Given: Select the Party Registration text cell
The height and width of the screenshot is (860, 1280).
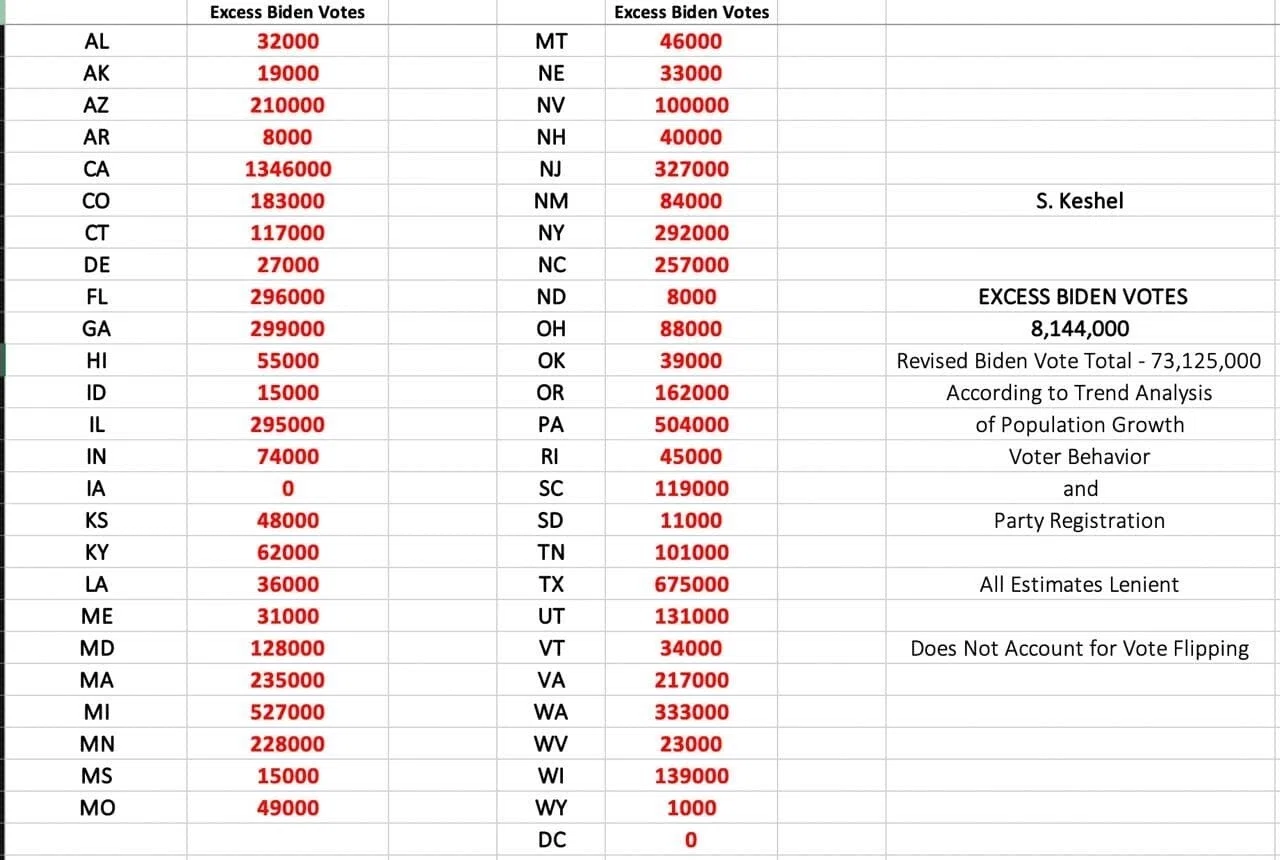Looking at the screenshot, I should coord(1080,521).
